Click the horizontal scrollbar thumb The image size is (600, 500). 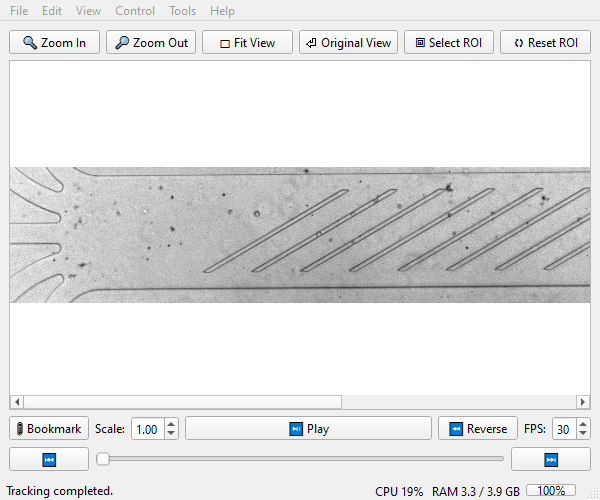tap(183, 402)
